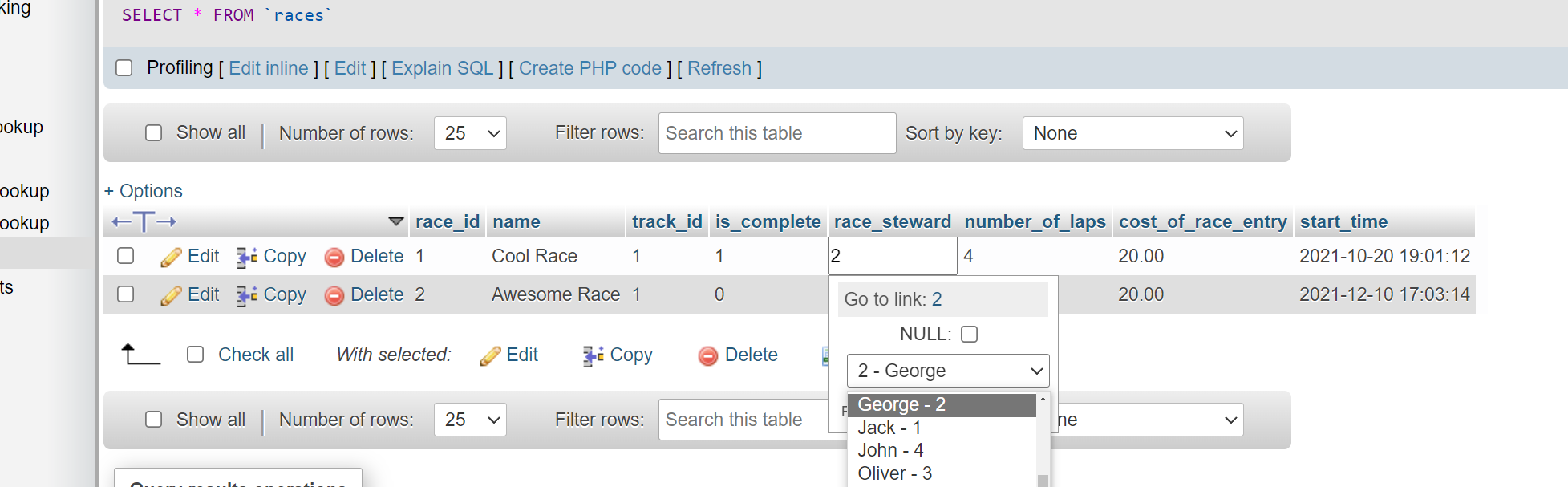Viewport: 1568px width, 487px height.
Task: Sort by the cost_of_race_entry column header
Action: click(x=1203, y=221)
